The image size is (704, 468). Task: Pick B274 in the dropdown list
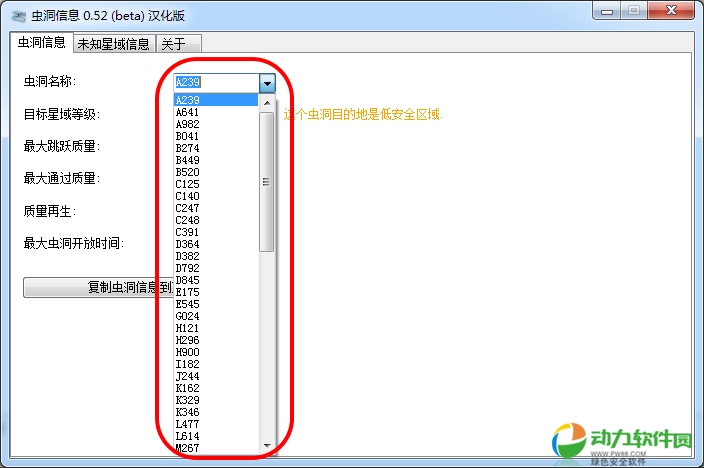point(188,148)
